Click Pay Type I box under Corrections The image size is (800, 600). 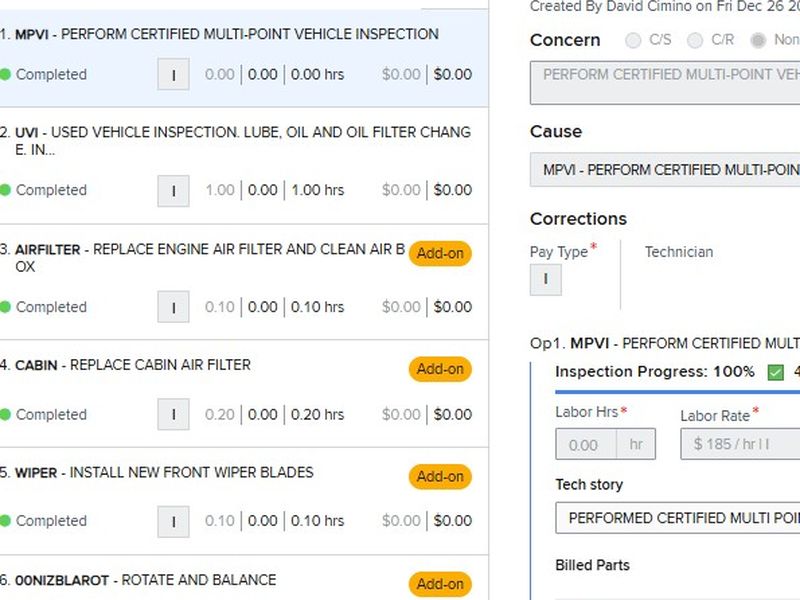[545, 280]
